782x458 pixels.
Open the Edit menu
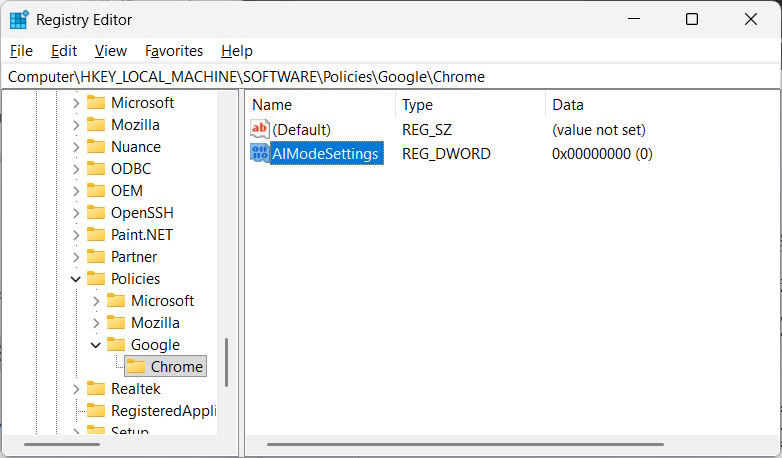[x=64, y=51]
